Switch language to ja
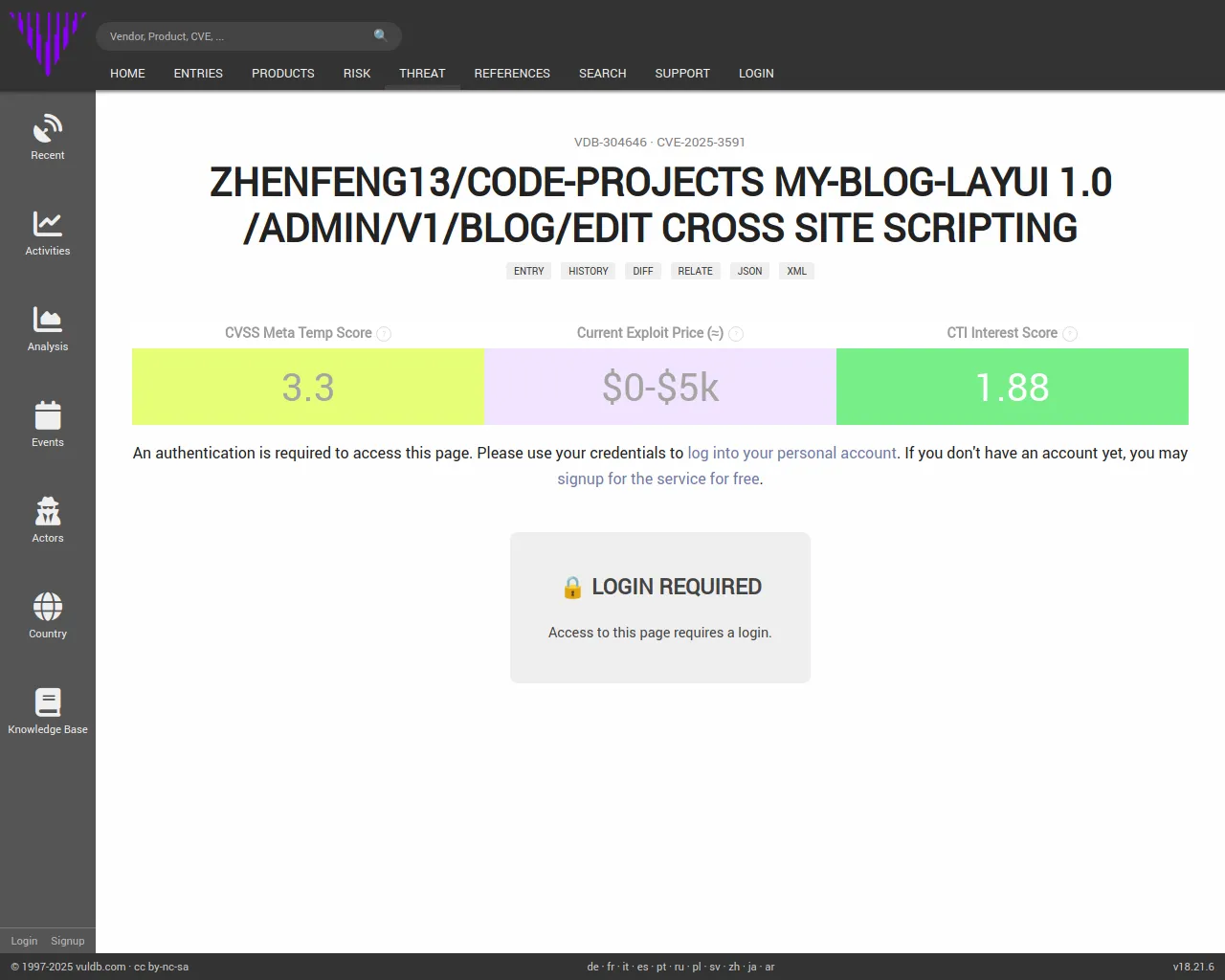Image resolution: width=1225 pixels, height=980 pixels. (x=752, y=967)
